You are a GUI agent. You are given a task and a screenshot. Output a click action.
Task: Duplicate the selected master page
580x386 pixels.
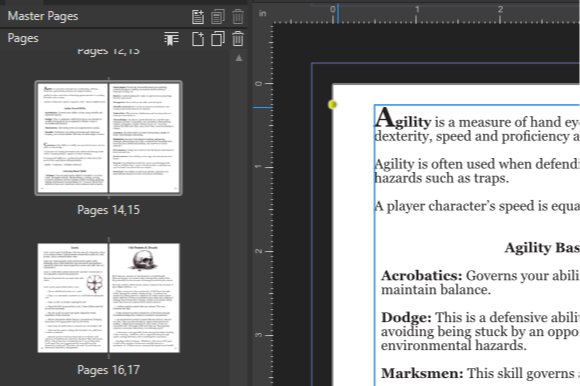[218, 17]
